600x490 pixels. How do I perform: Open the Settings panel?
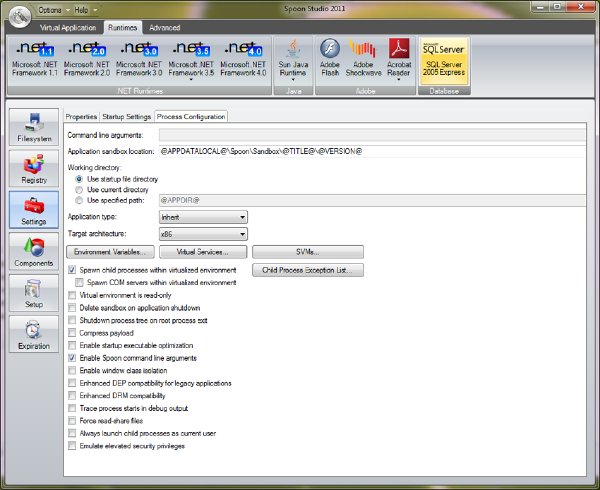[x=34, y=210]
